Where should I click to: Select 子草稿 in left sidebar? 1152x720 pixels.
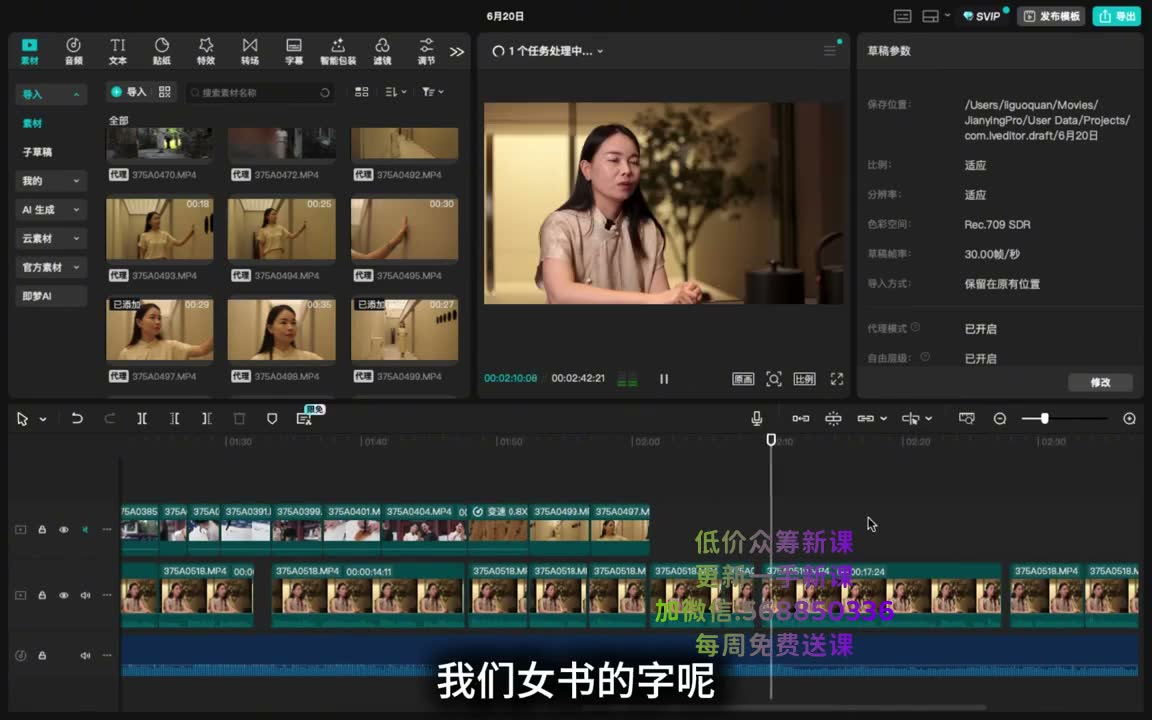coord(37,152)
